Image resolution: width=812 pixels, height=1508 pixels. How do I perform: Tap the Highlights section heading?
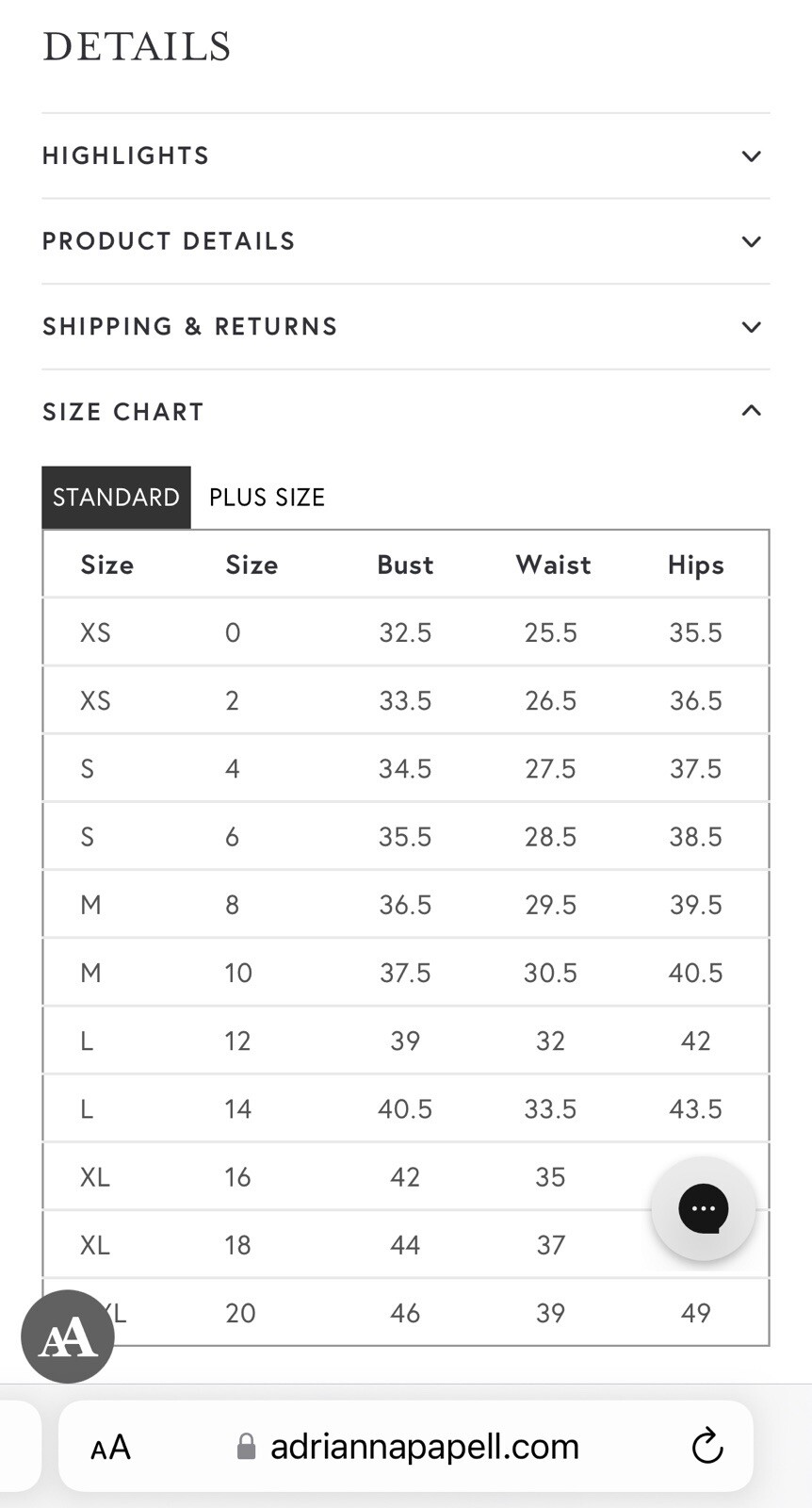coord(125,156)
